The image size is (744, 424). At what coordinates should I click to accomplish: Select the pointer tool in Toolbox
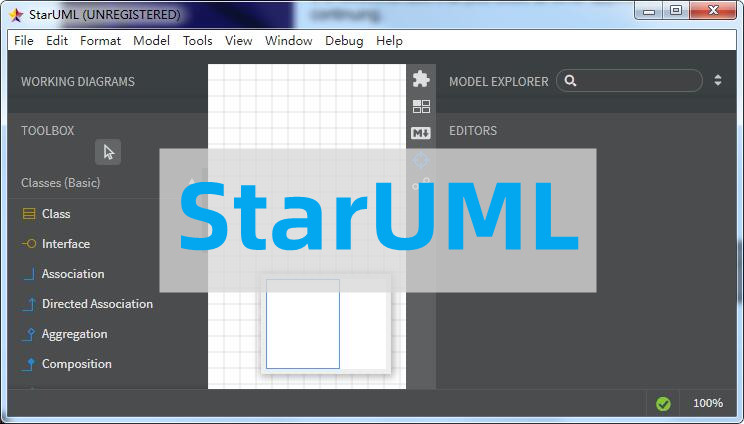coord(108,152)
